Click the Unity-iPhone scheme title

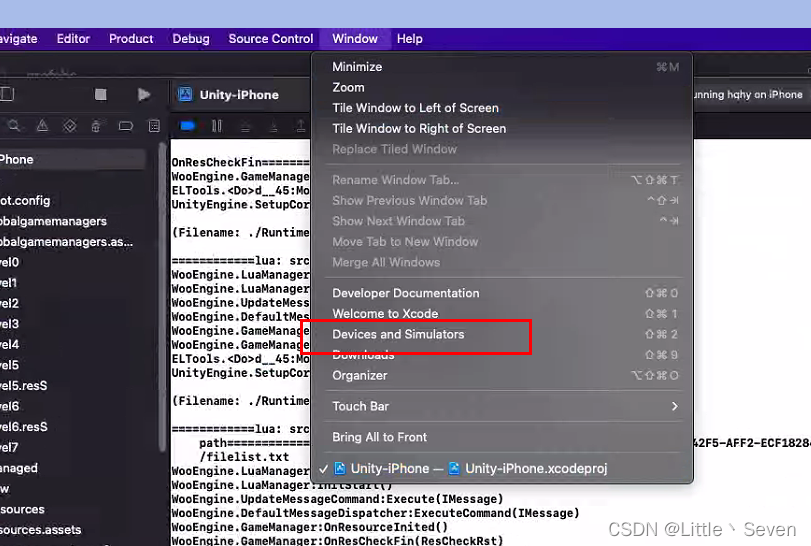point(239,95)
